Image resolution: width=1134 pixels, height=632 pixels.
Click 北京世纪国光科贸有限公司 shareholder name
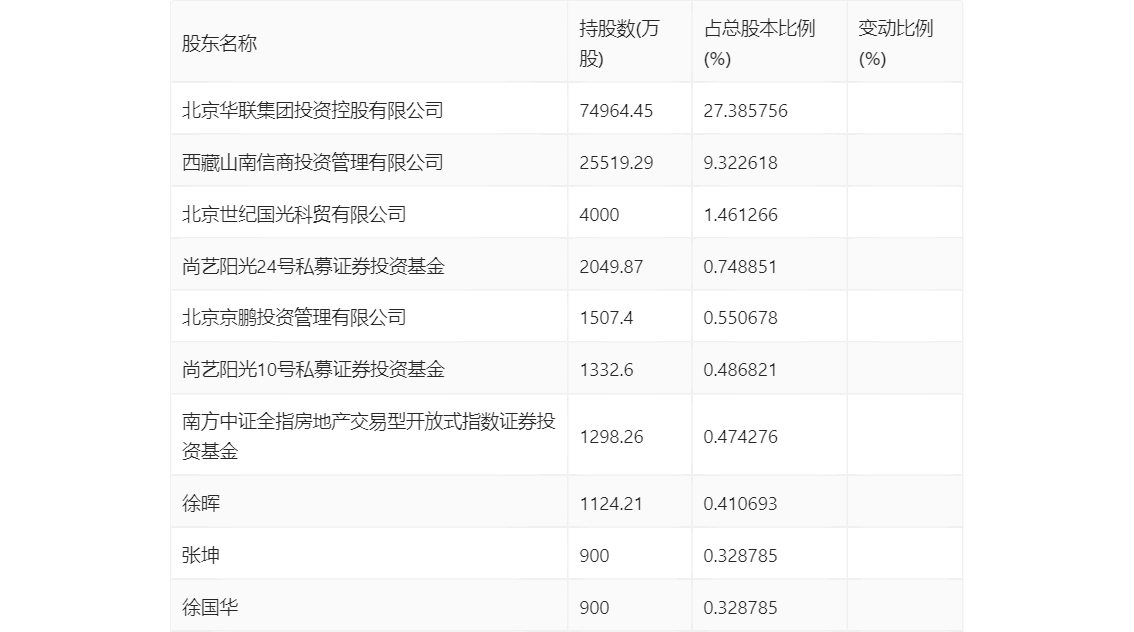[294, 215]
